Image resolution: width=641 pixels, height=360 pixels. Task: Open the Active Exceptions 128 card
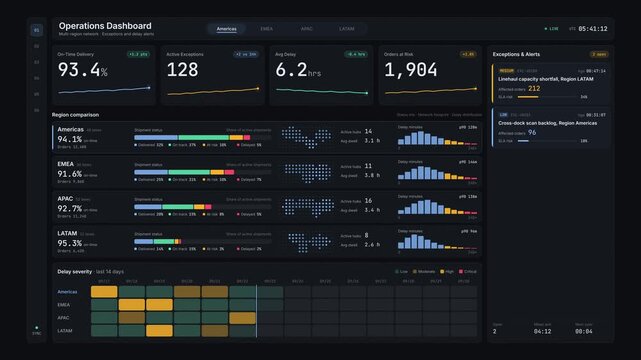tap(213, 75)
